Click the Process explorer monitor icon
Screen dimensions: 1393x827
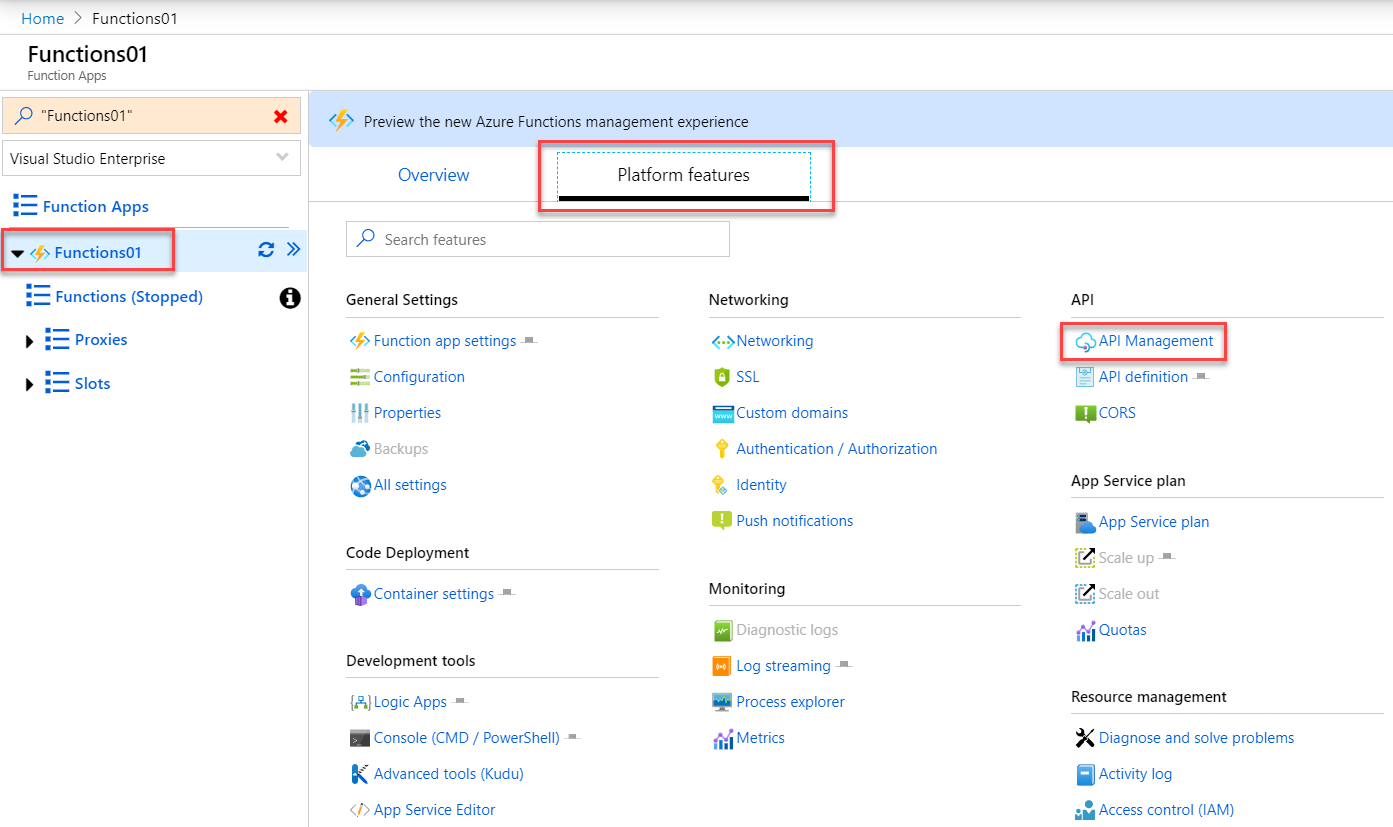pyautogui.click(x=723, y=702)
